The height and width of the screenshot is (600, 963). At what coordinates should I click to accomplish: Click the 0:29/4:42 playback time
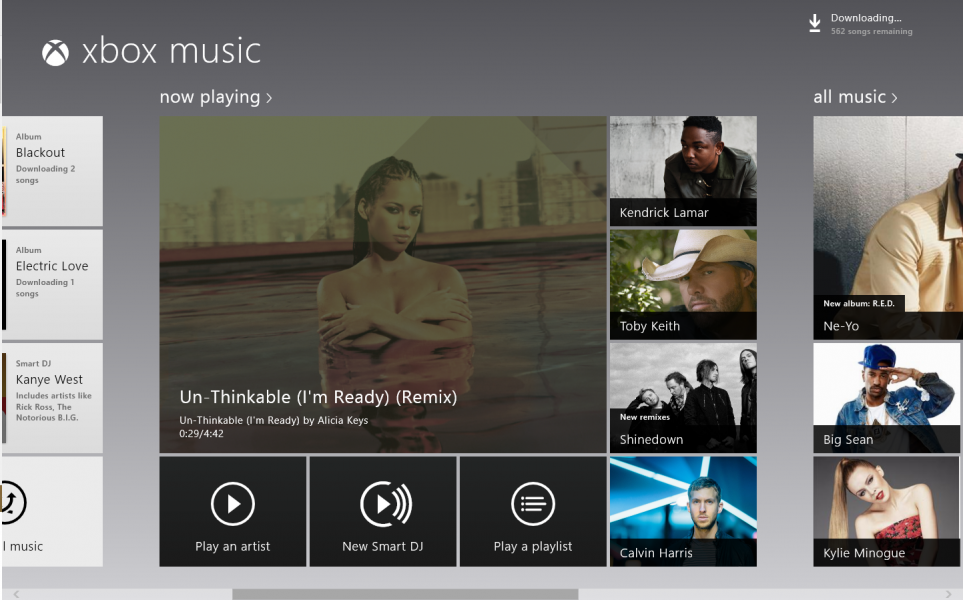point(201,434)
